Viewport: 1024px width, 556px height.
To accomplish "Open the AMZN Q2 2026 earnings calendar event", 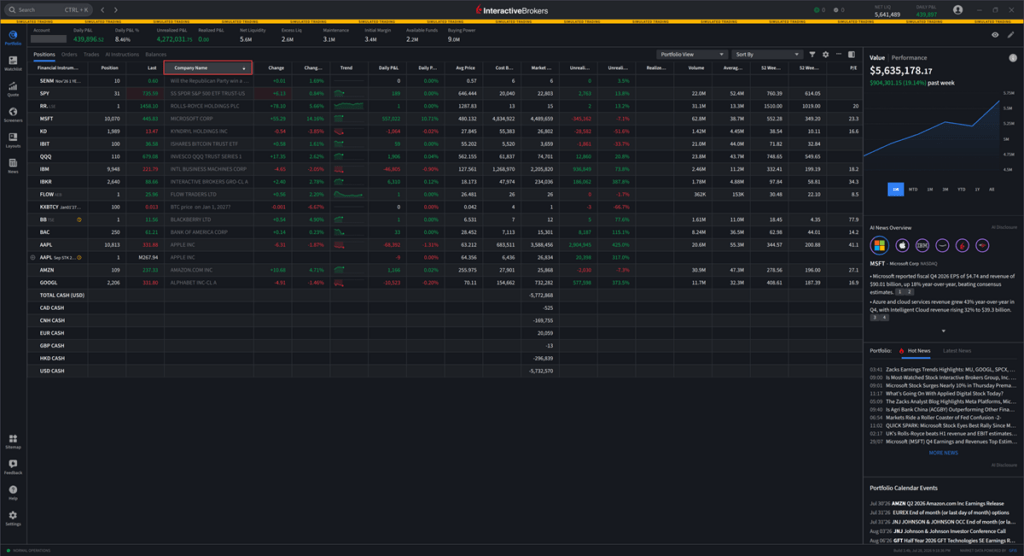I will tap(936, 504).
